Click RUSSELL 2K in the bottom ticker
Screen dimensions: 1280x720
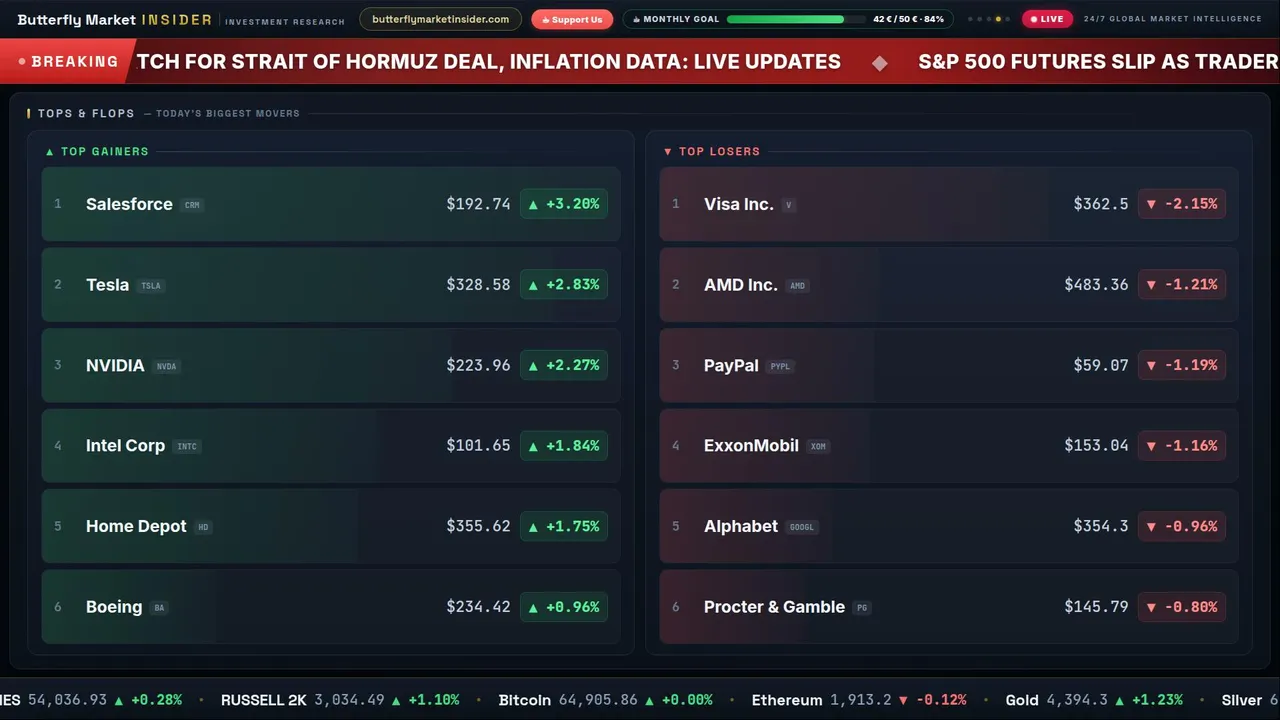click(x=265, y=700)
